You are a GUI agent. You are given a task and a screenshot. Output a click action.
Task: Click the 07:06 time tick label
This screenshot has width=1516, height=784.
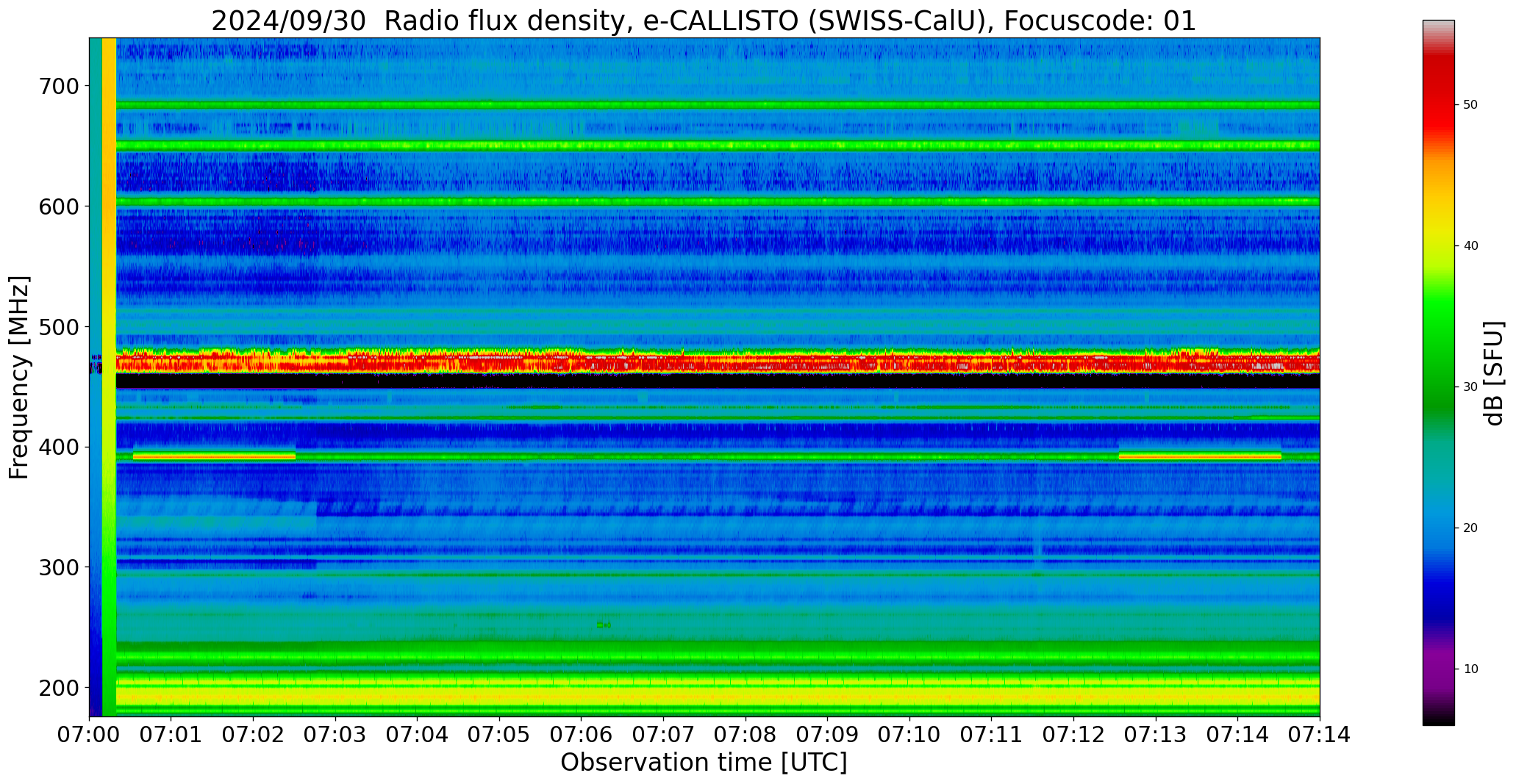click(582, 735)
